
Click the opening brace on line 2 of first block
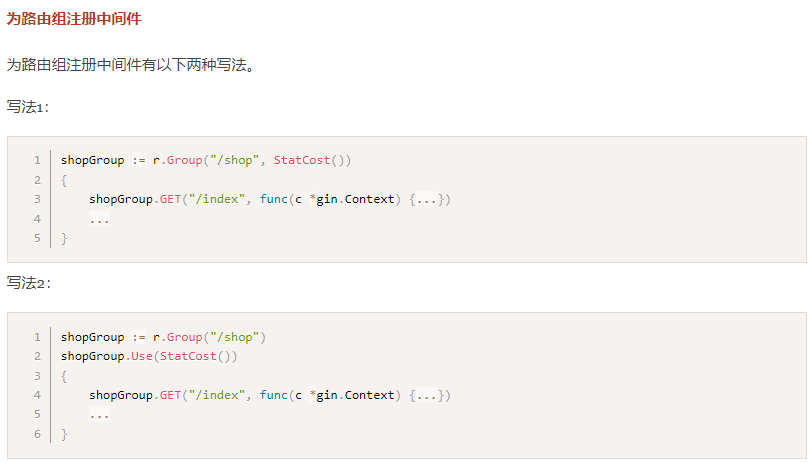[x=64, y=180]
